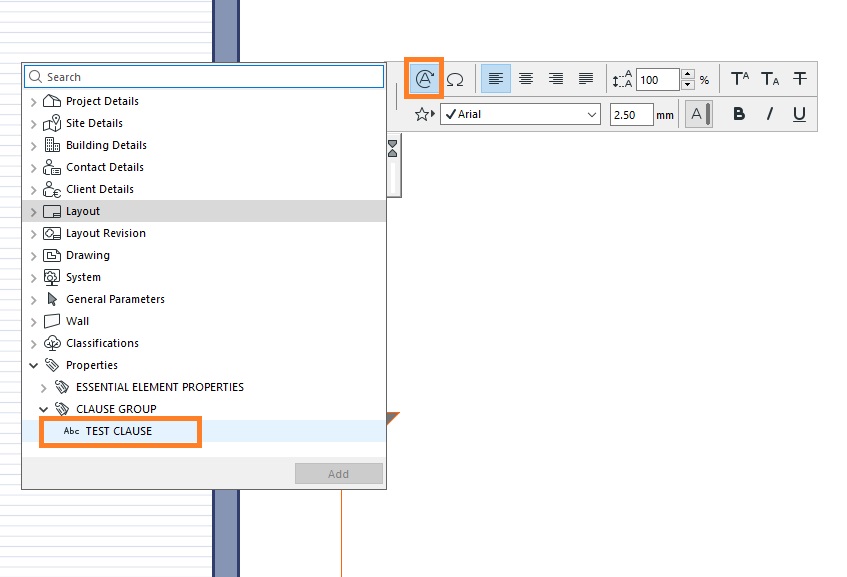Image resolution: width=847 pixels, height=577 pixels.
Task: Click the line spacing percentage field
Action: [x=657, y=80]
